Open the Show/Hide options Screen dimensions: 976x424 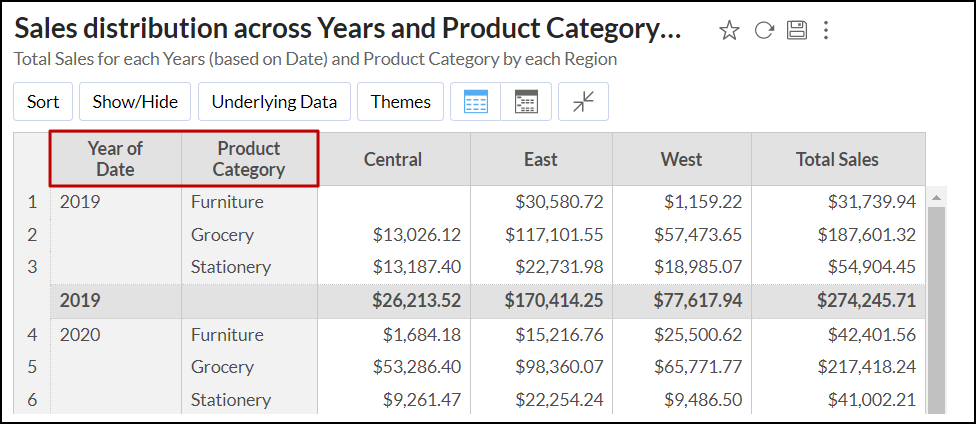point(135,102)
